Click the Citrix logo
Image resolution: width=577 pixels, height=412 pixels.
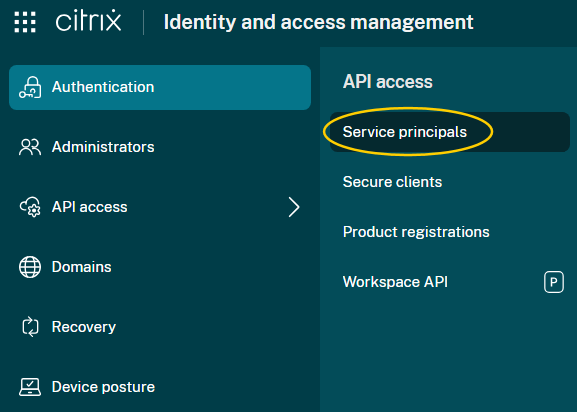[88, 21]
